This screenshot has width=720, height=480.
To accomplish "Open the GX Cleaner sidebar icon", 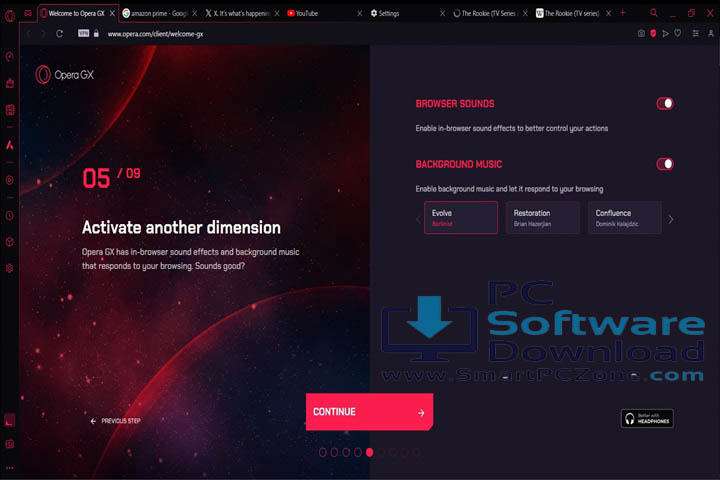I will pyautogui.click(x=10, y=83).
